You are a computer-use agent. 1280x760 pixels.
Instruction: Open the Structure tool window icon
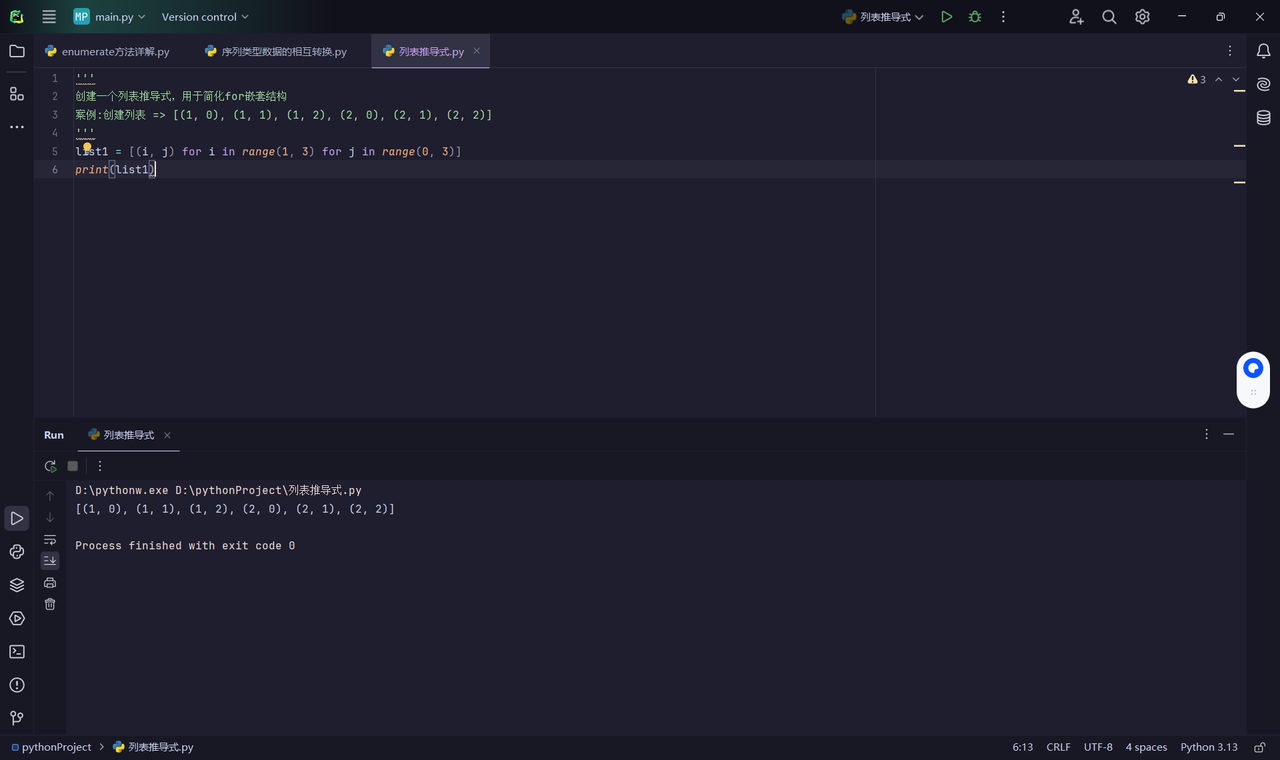17,93
